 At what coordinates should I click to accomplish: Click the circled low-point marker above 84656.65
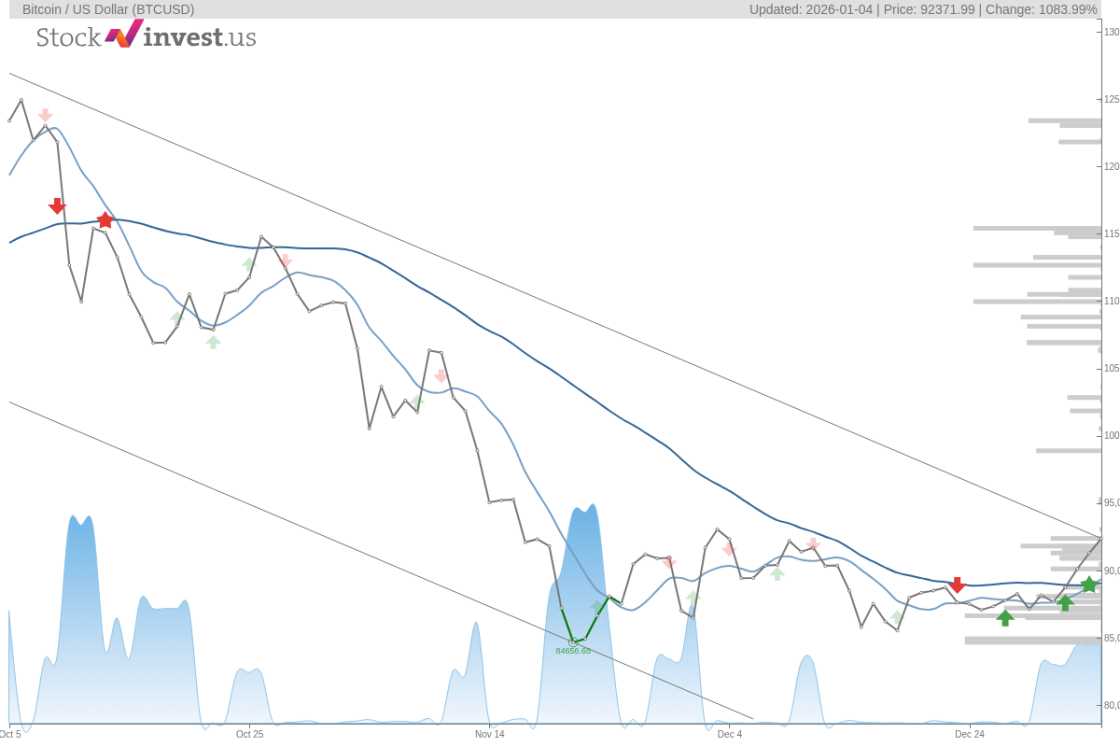(573, 641)
